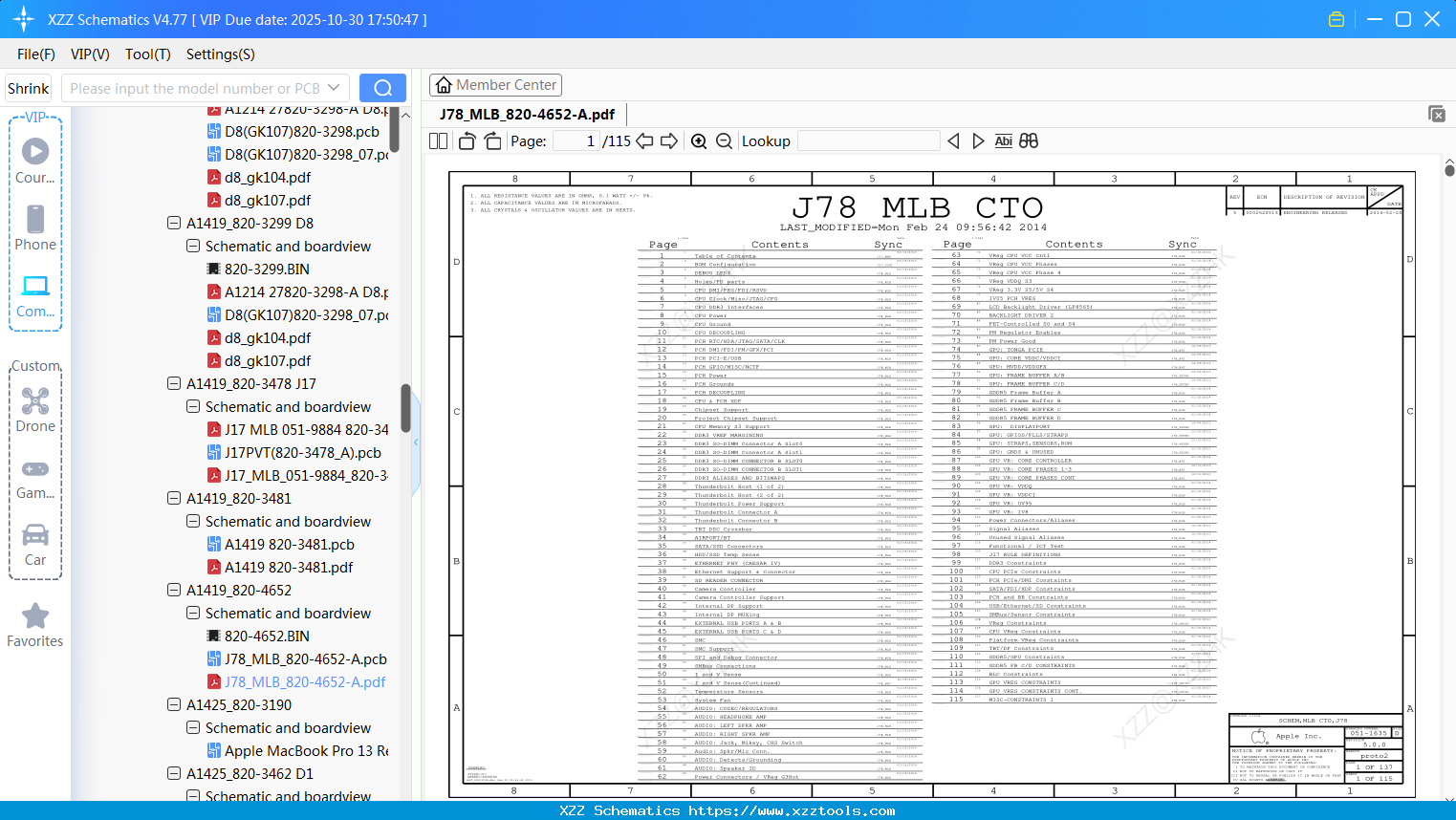Collapse the file tree panel handle
Viewport: 1456px width, 820px height.
tap(416, 442)
